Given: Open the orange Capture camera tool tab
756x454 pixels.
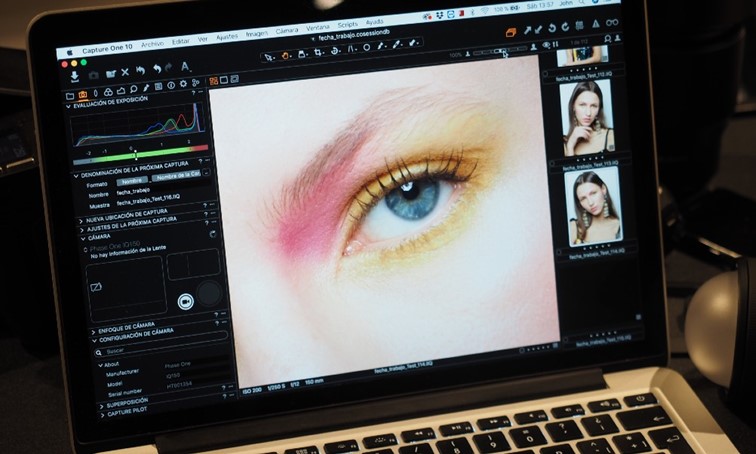Looking at the screenshot, I should pyautogui.click(x=83, y=94).
